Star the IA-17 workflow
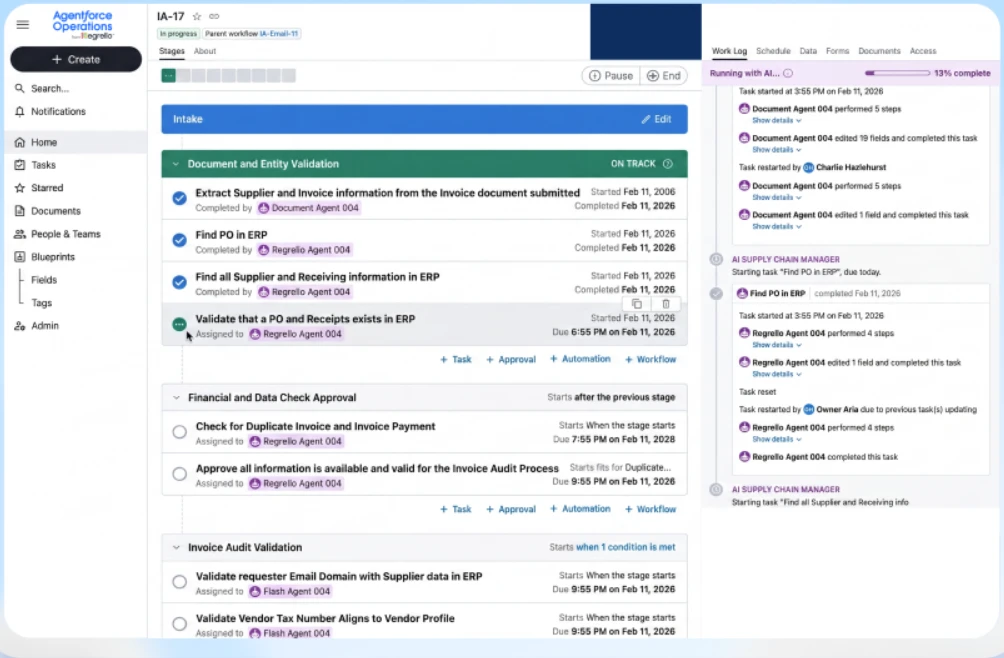This screenshot has width=1004, height=658. (197, 17)
